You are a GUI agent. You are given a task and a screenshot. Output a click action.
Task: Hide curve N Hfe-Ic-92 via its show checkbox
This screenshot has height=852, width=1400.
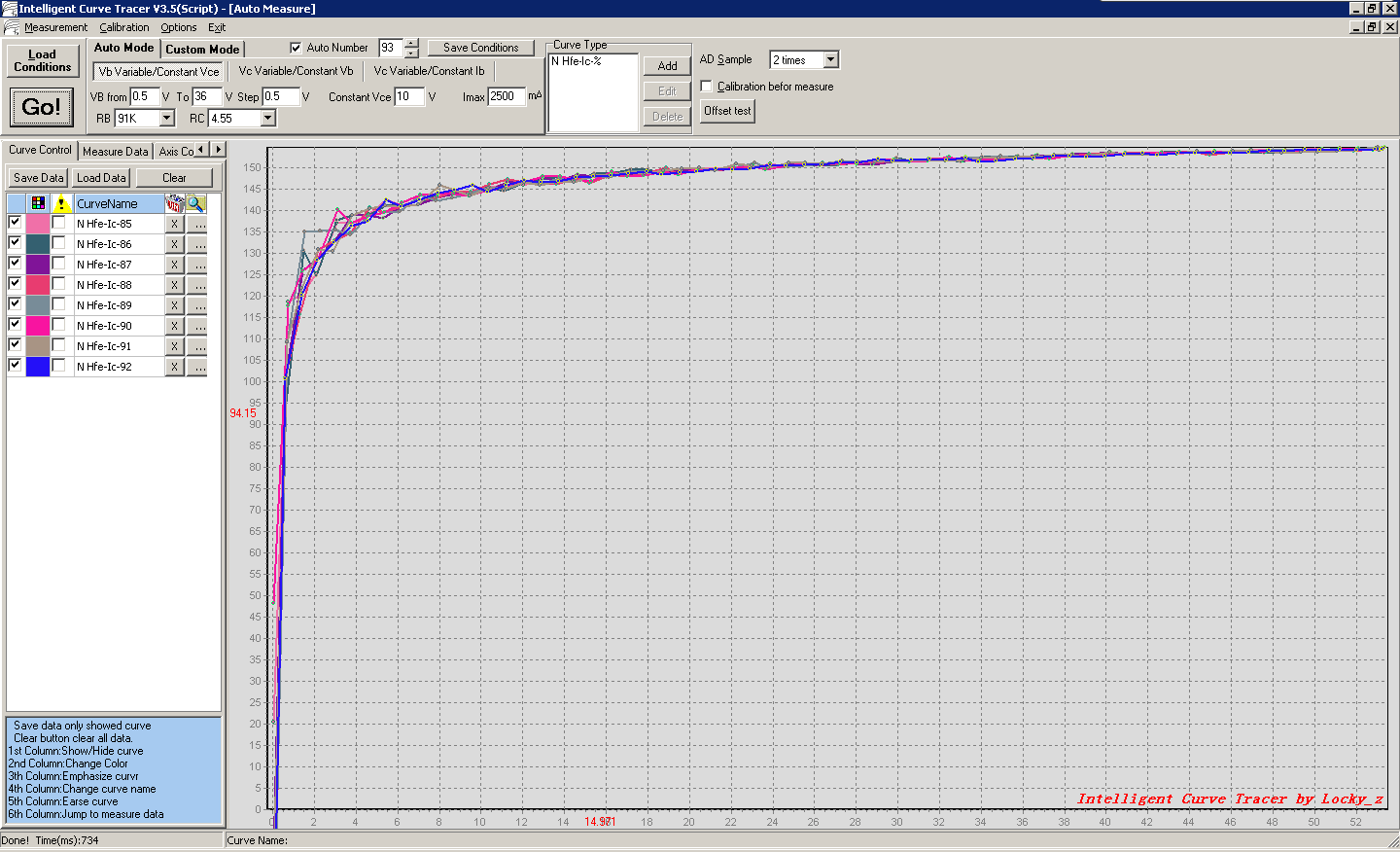point(15,365)
